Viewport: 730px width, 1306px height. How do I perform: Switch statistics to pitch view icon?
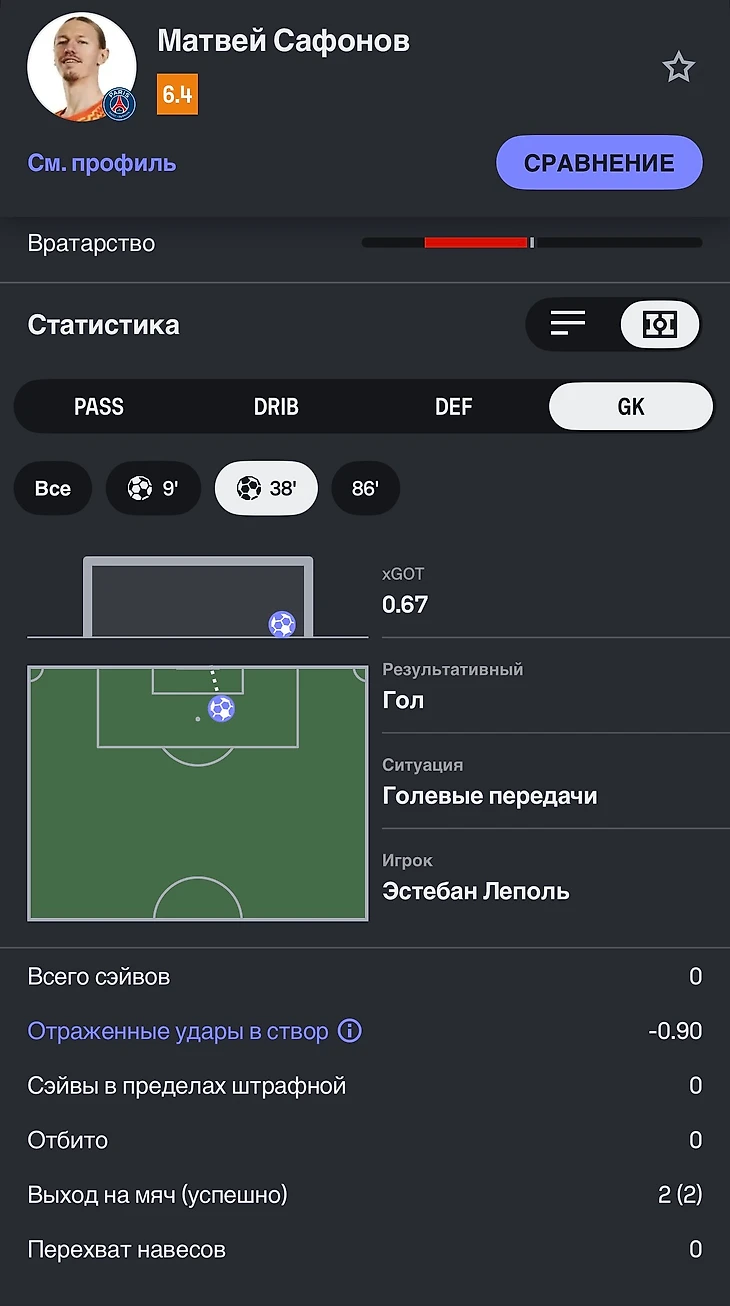coord(659,324)
